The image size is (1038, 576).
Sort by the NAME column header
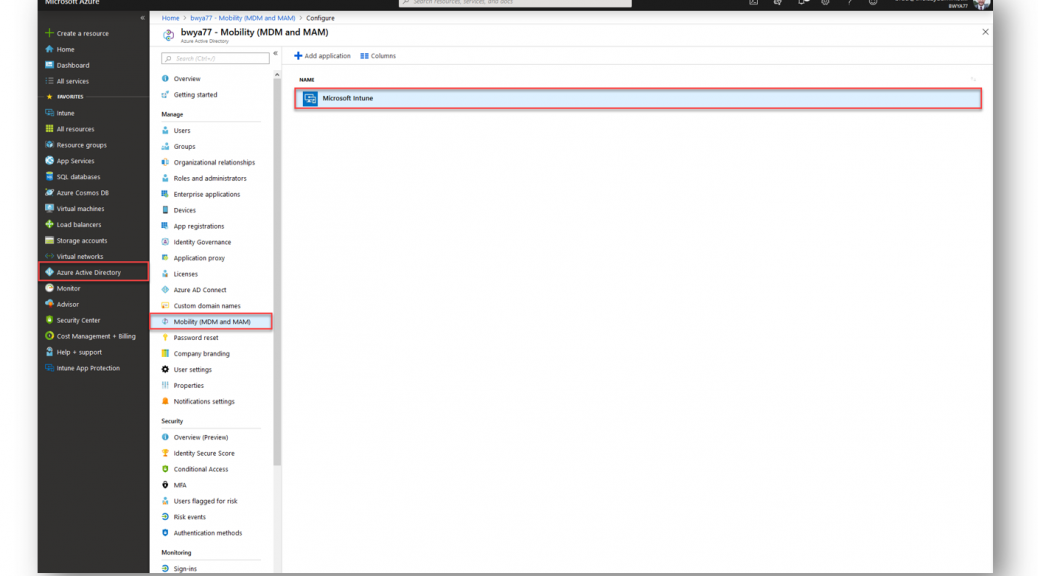tap(307, 79)
